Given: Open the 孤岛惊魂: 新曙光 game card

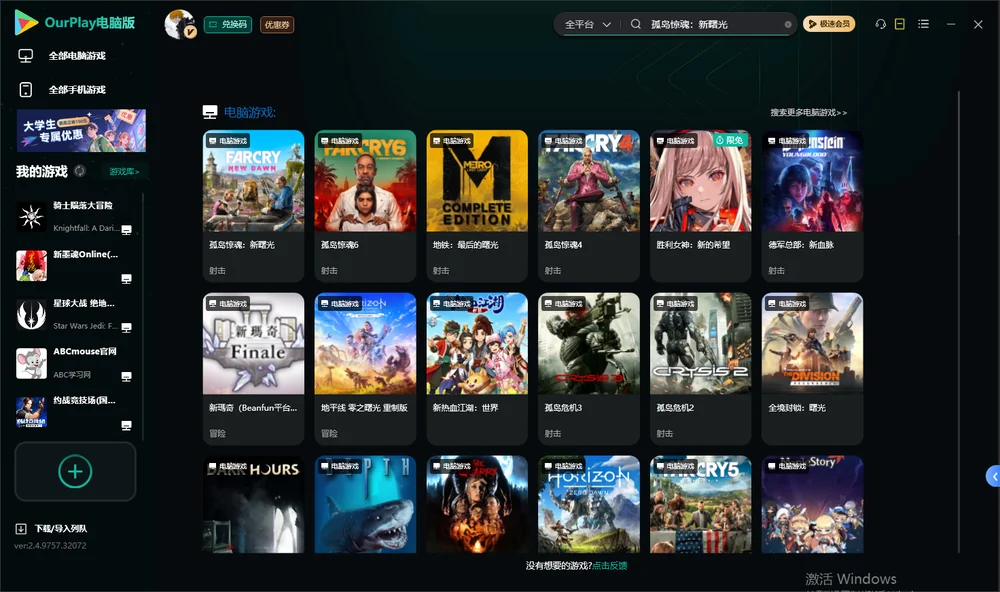Looking at the screenshot, I should 253,205.
